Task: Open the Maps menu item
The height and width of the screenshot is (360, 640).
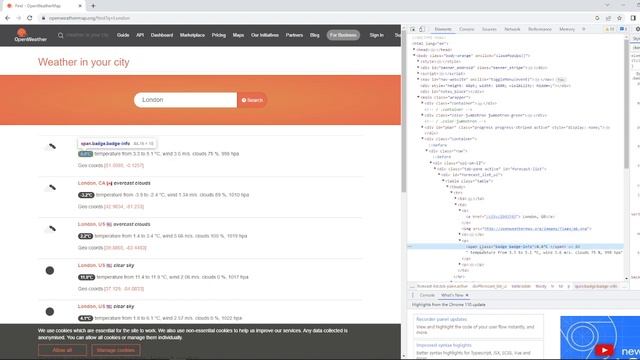Action: pos(238,35)
